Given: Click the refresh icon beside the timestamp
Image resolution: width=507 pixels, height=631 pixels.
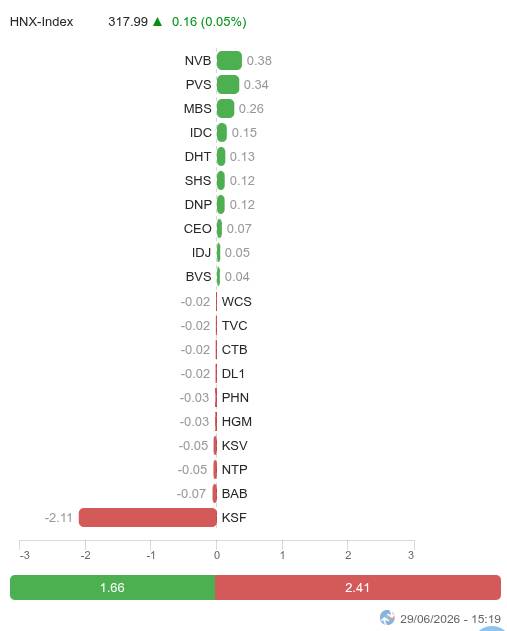Looking at the screenshot, I should [x=387, y=617].
